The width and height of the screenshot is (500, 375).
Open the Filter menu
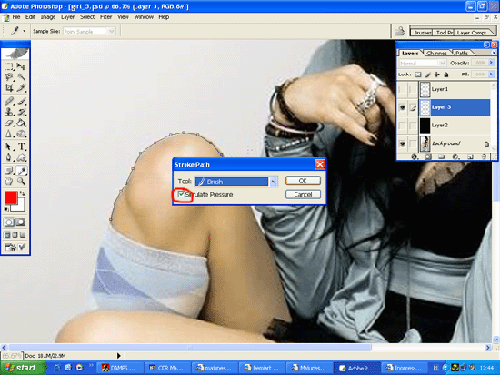point(106,17)
